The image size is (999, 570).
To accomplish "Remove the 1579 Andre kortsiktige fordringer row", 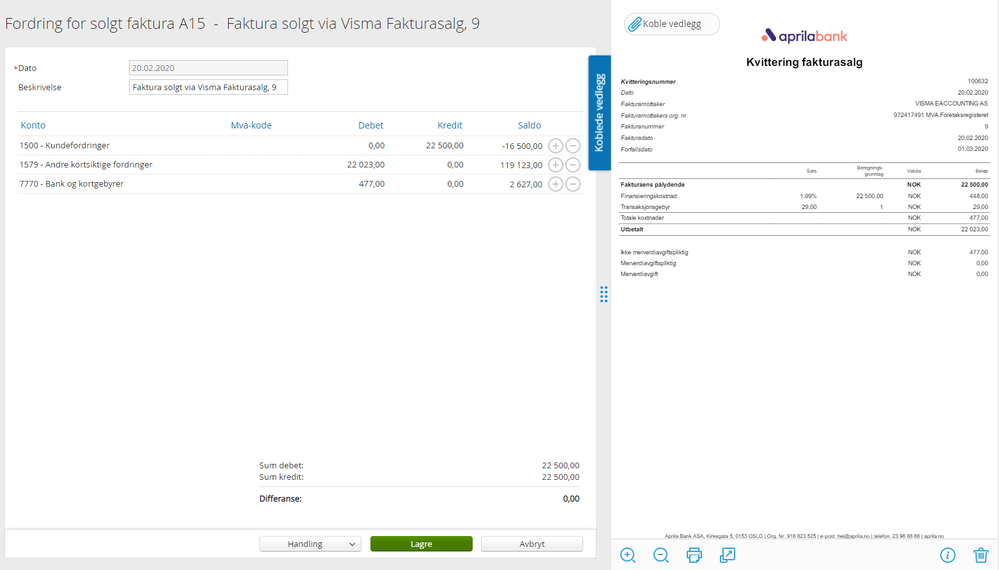I will (x=573, y=165).
